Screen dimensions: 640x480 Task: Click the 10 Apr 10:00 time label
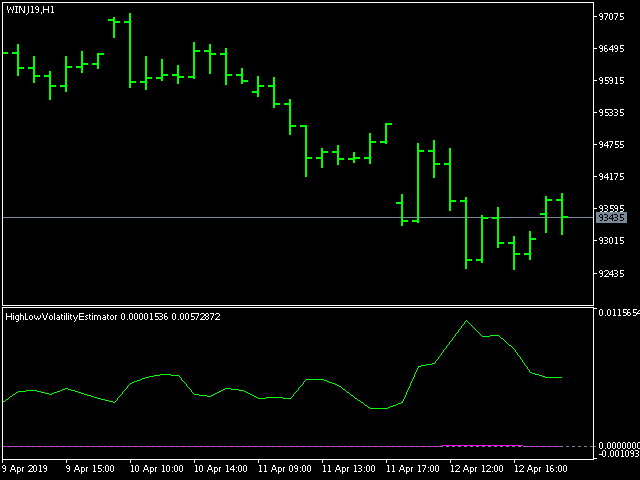point(156,469)
